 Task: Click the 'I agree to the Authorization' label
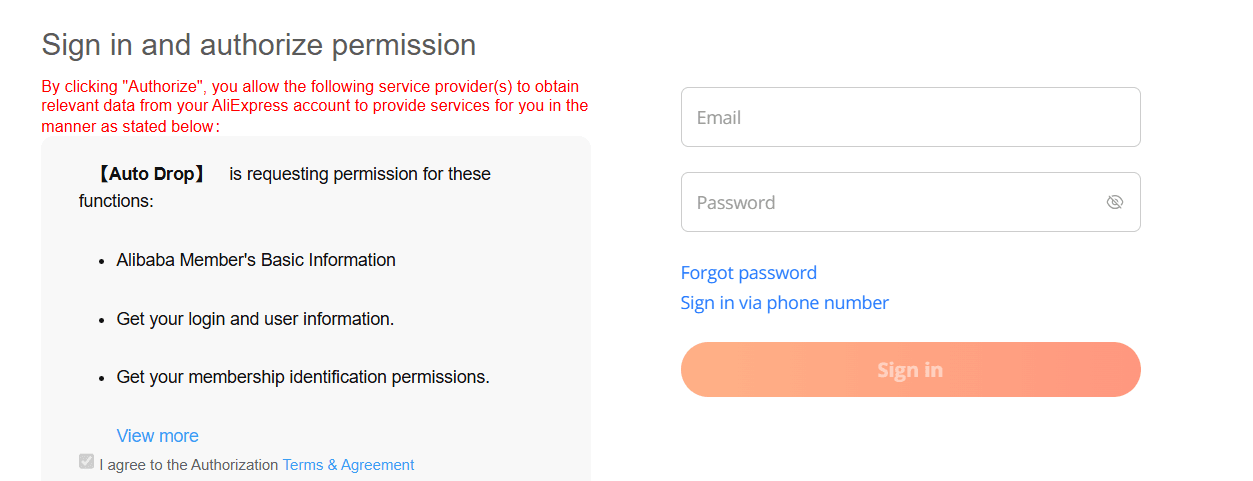point(189,465)
